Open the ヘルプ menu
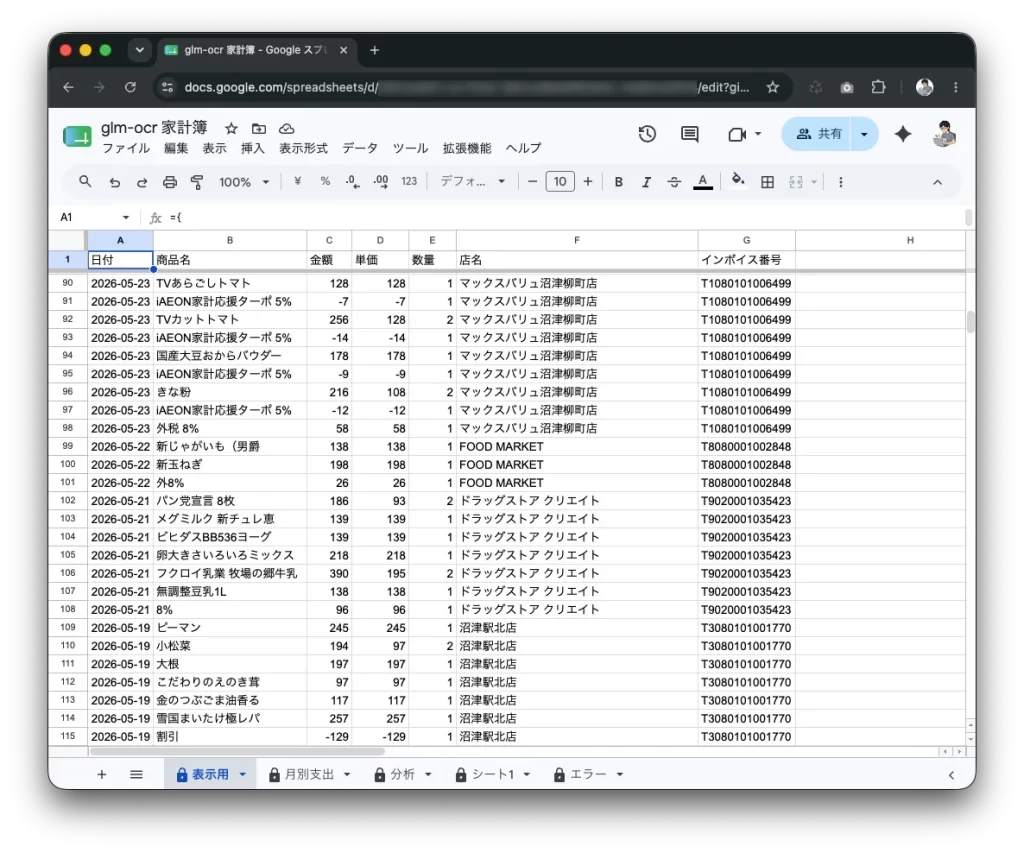 coord(523,148)
